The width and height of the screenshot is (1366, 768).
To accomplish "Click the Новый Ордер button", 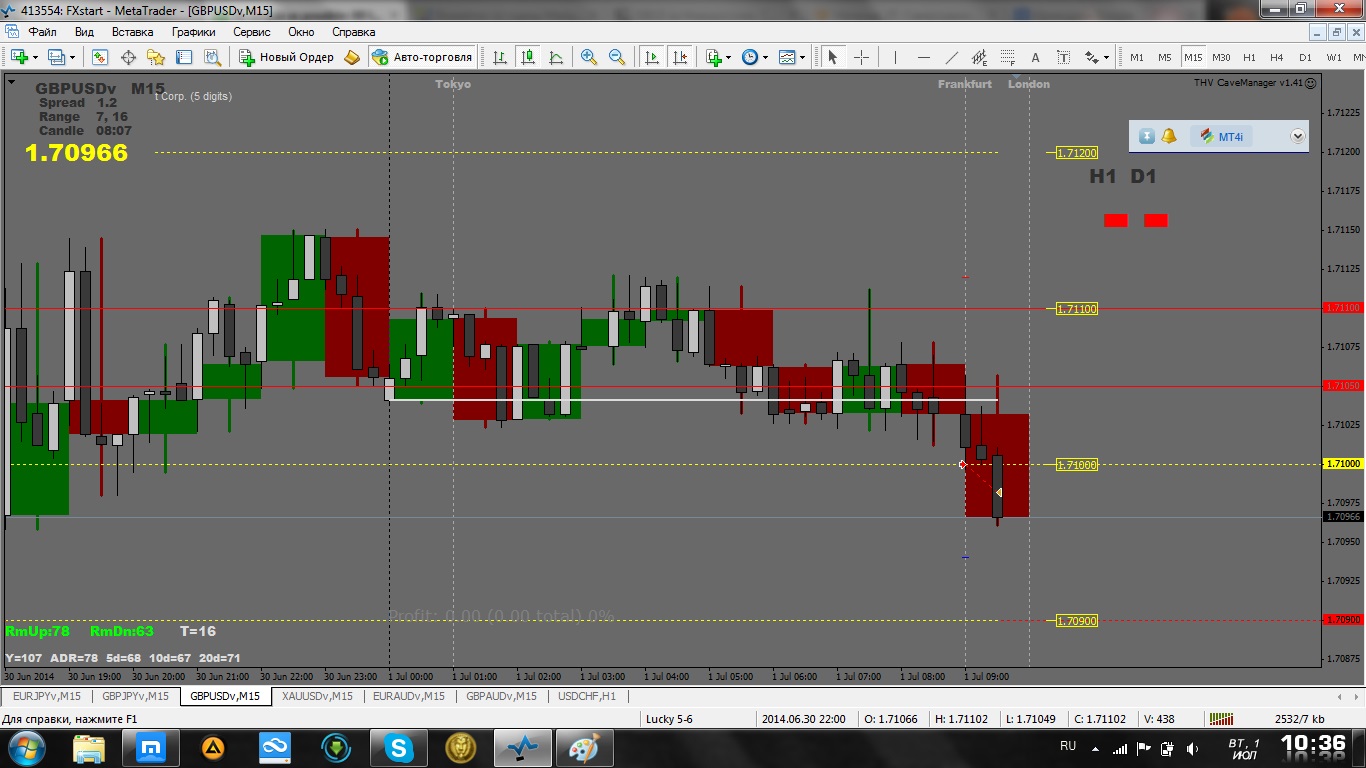I will pos(287,57).
